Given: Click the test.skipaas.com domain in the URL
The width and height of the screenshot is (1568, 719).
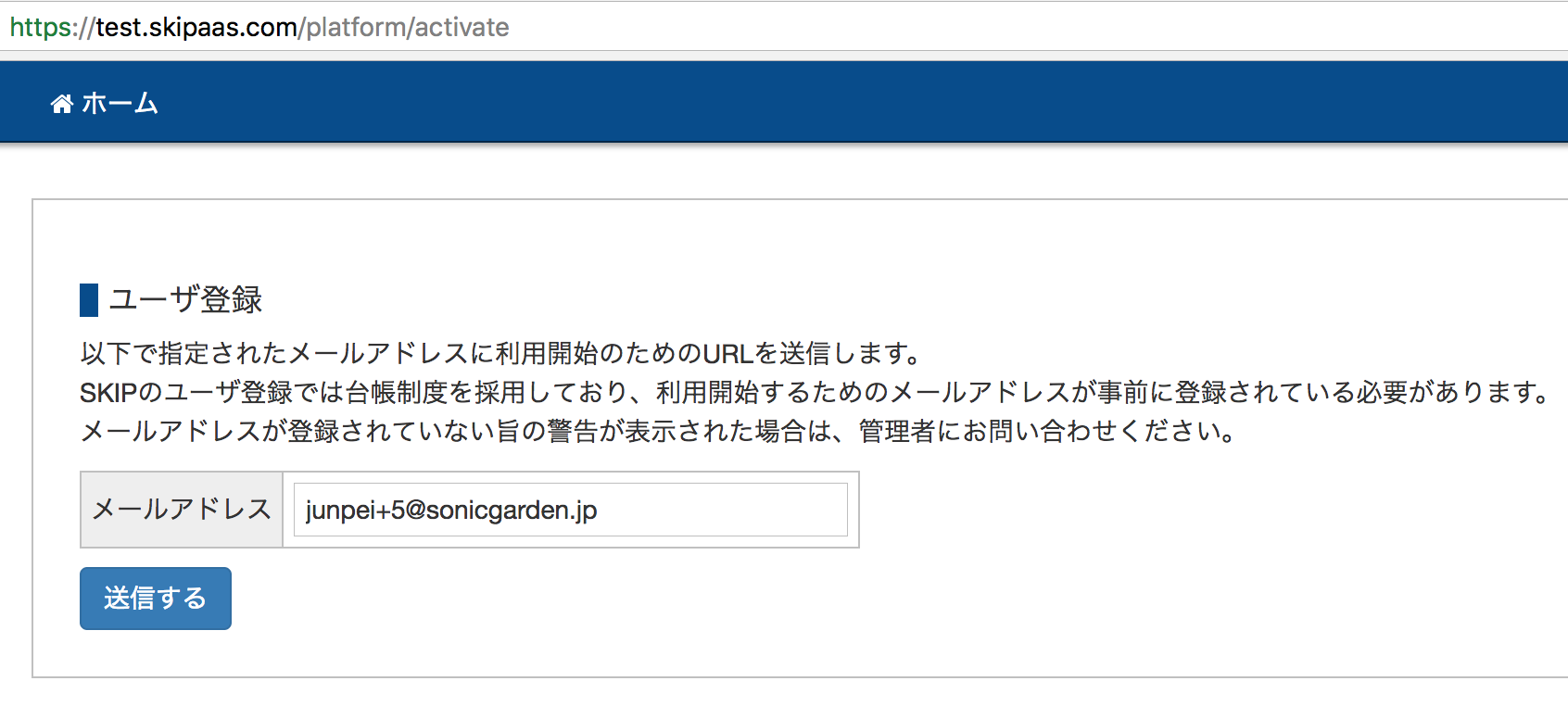Looking at the screenshot, I should (196, 27).
